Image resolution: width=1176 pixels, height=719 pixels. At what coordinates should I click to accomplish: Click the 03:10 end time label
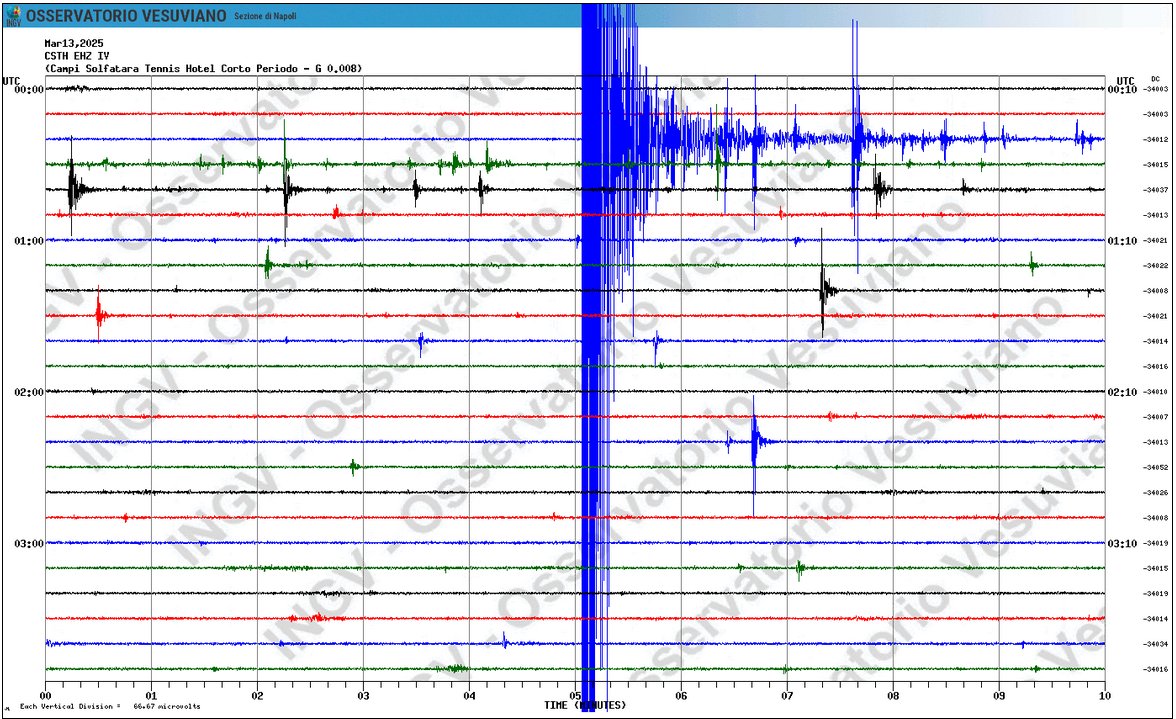pyautogui.click(x=1122, y=544)
